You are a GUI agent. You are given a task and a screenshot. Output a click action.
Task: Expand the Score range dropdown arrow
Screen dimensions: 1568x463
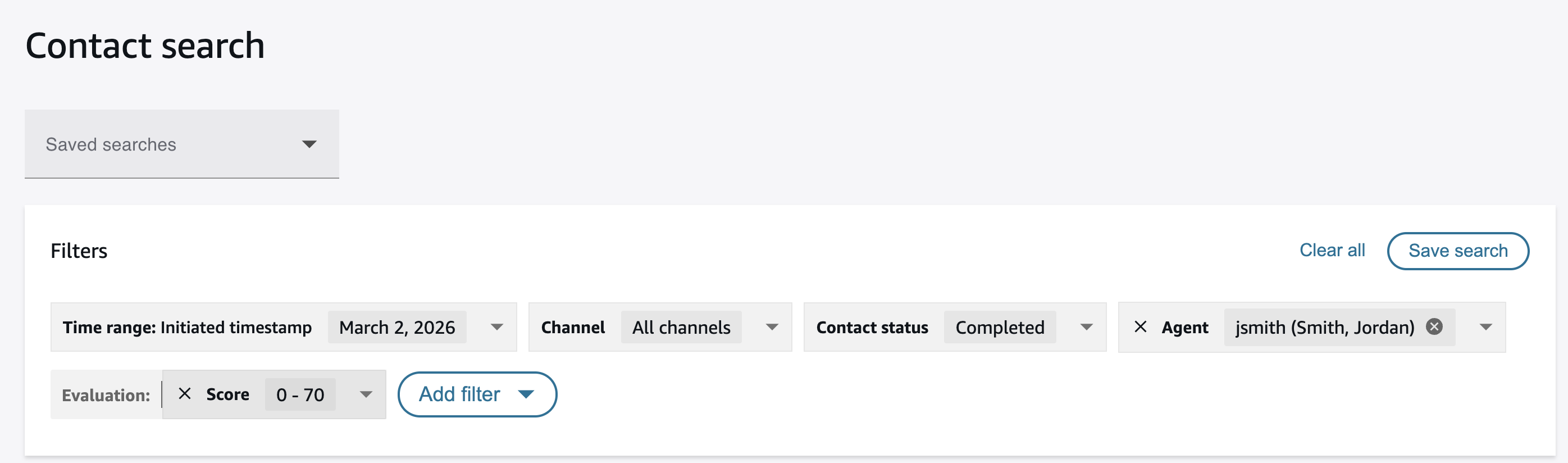tap(365, 394)
